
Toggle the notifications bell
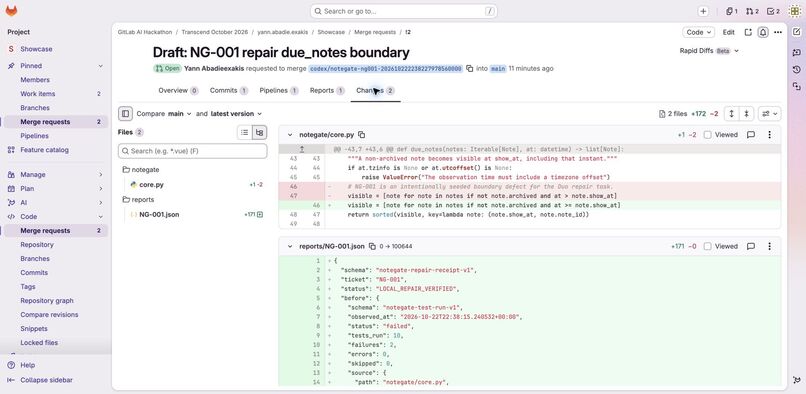click(x=763, y=32)
